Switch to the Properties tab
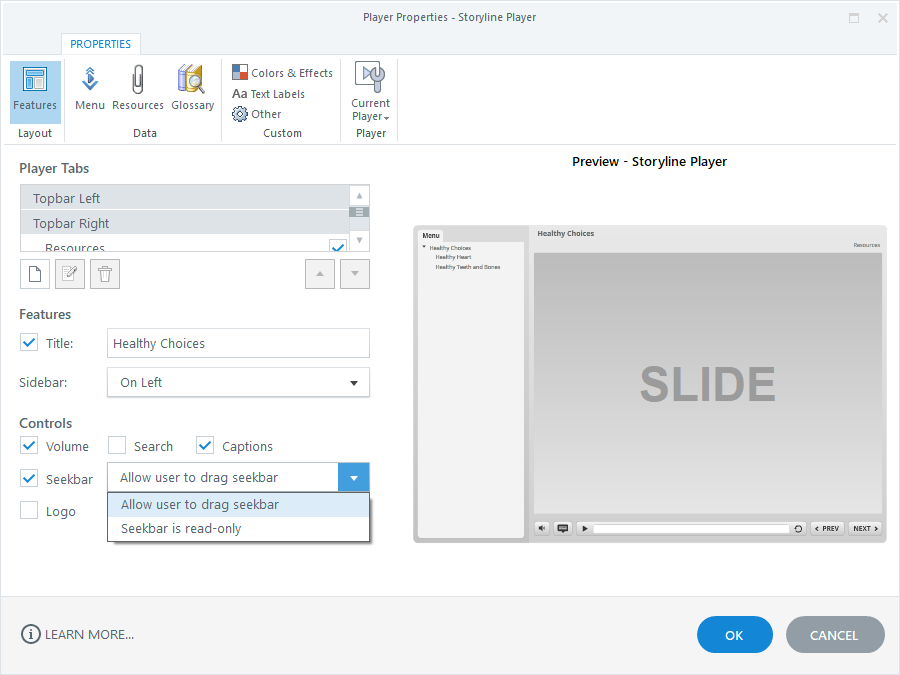Image resolution: width=900 pixels, height=675 pixels. 101,44
